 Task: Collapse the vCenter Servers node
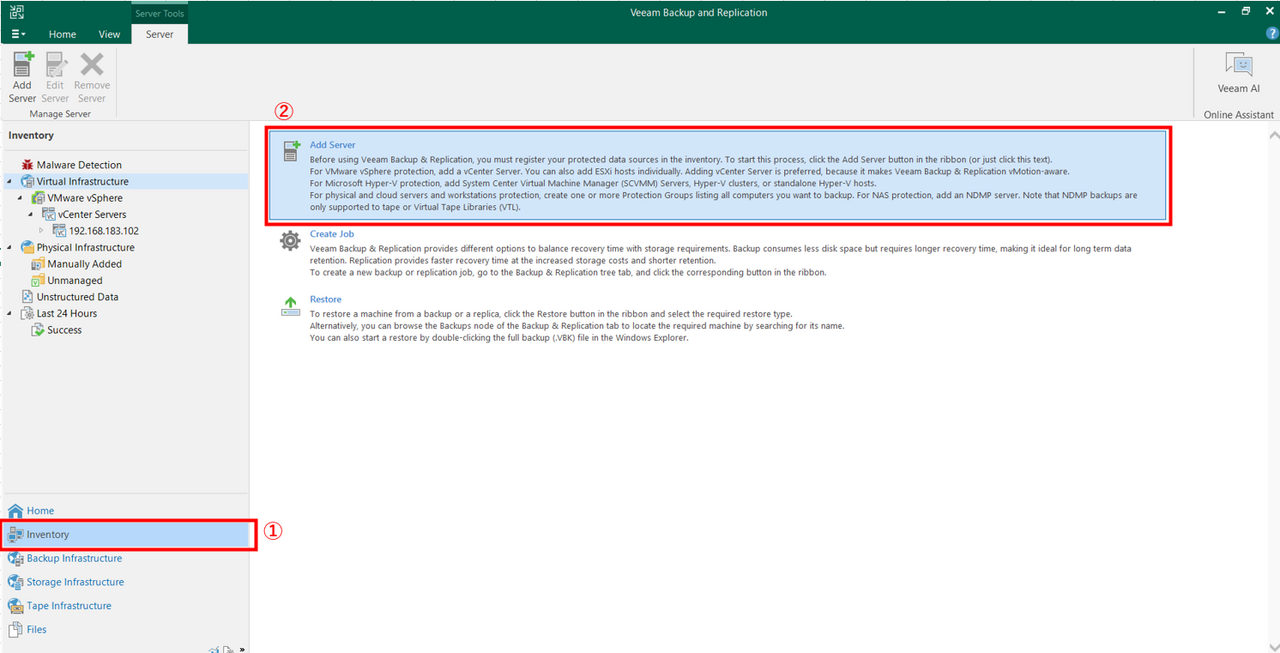pos(31,215)
